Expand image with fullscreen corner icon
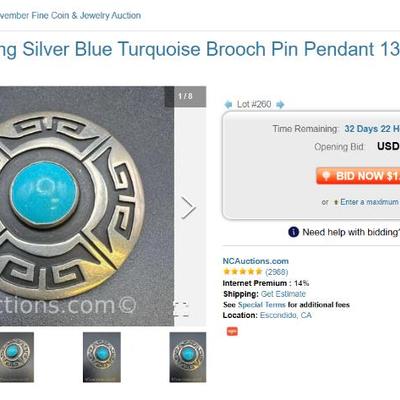 [x=181, y=309]
